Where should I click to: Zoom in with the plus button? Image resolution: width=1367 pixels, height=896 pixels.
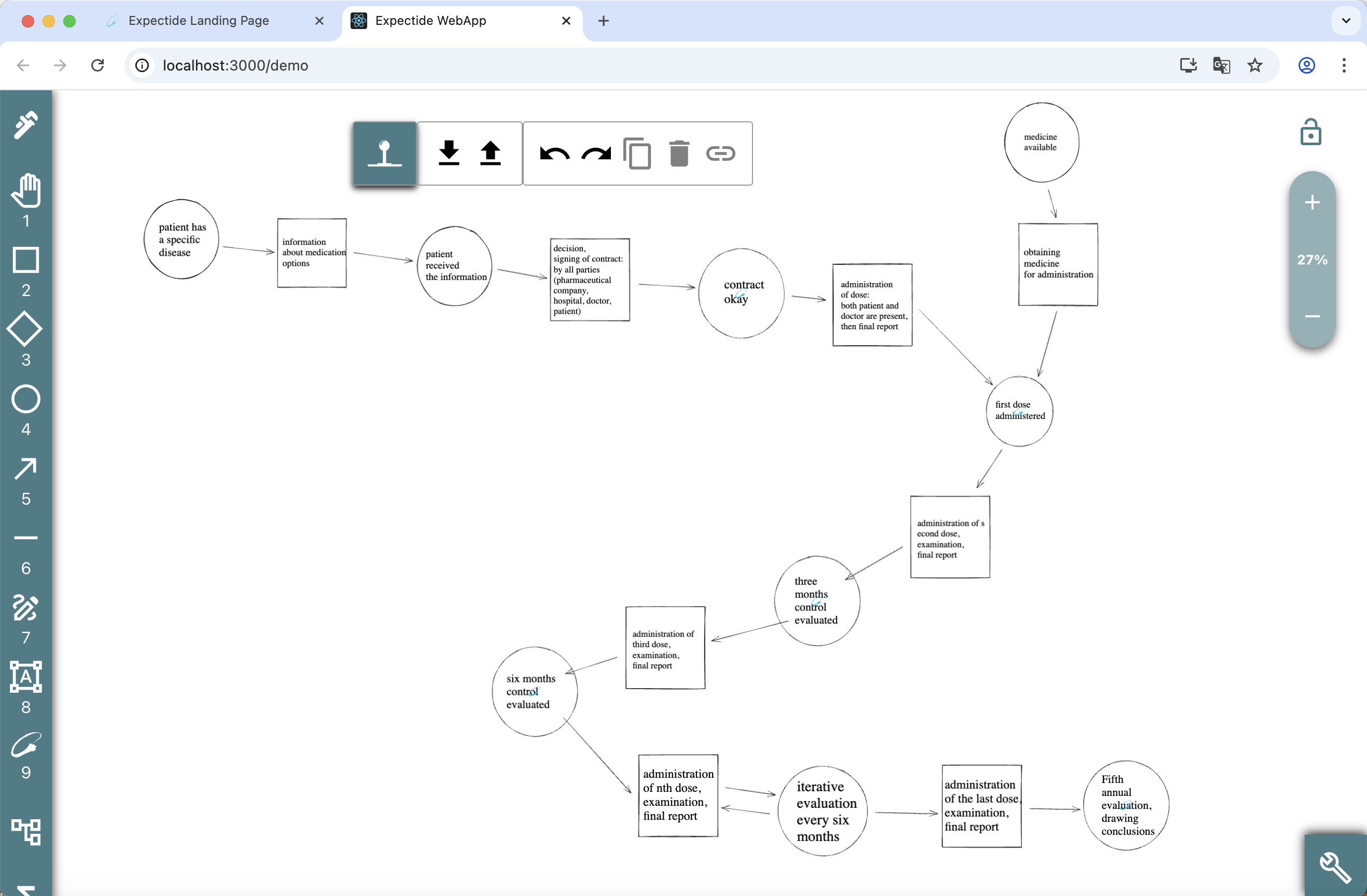point(1312,203)
